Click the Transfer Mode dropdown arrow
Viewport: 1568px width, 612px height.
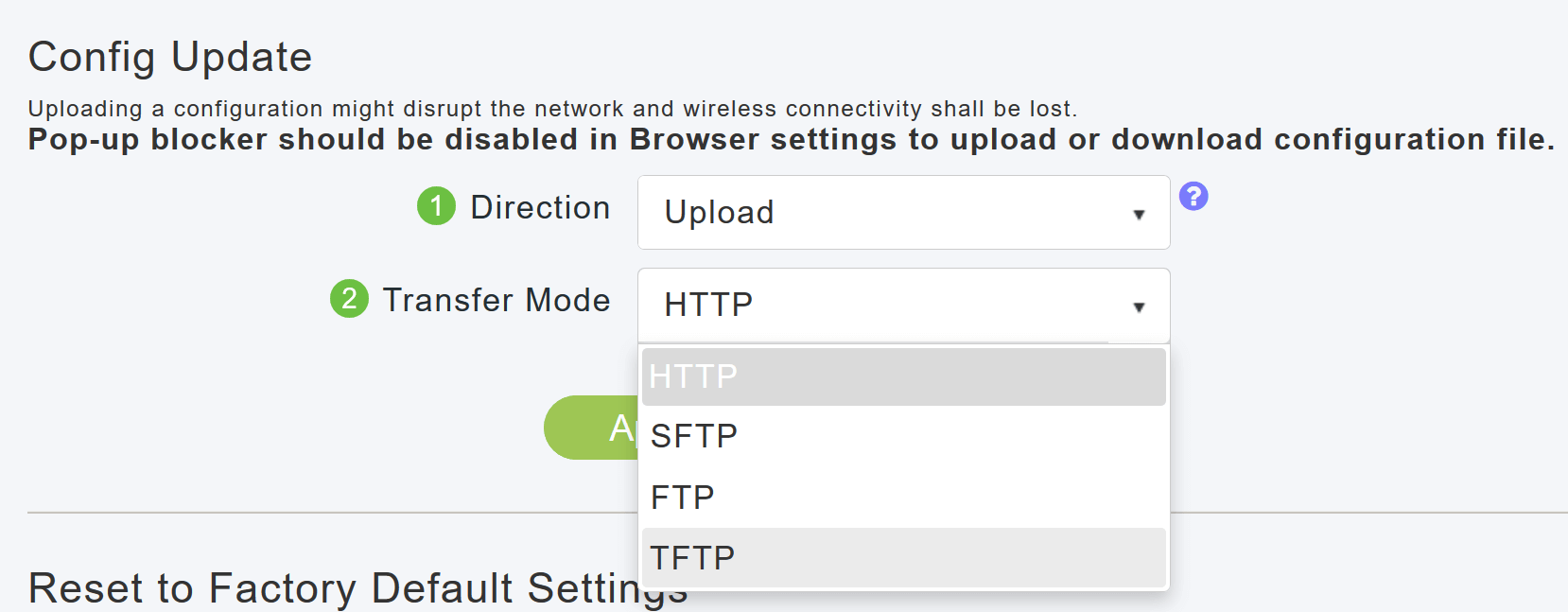[1139, 306]
